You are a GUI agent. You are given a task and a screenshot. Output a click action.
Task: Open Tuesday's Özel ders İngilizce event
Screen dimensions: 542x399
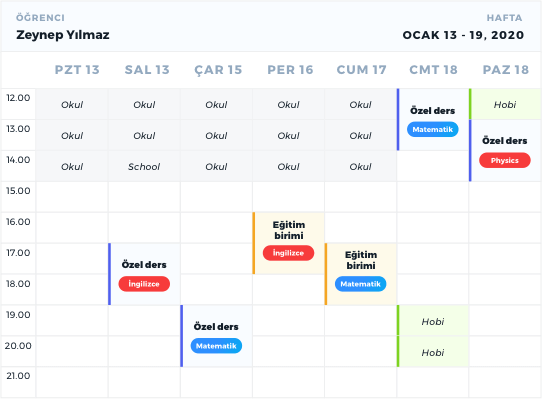coord(144,274)
